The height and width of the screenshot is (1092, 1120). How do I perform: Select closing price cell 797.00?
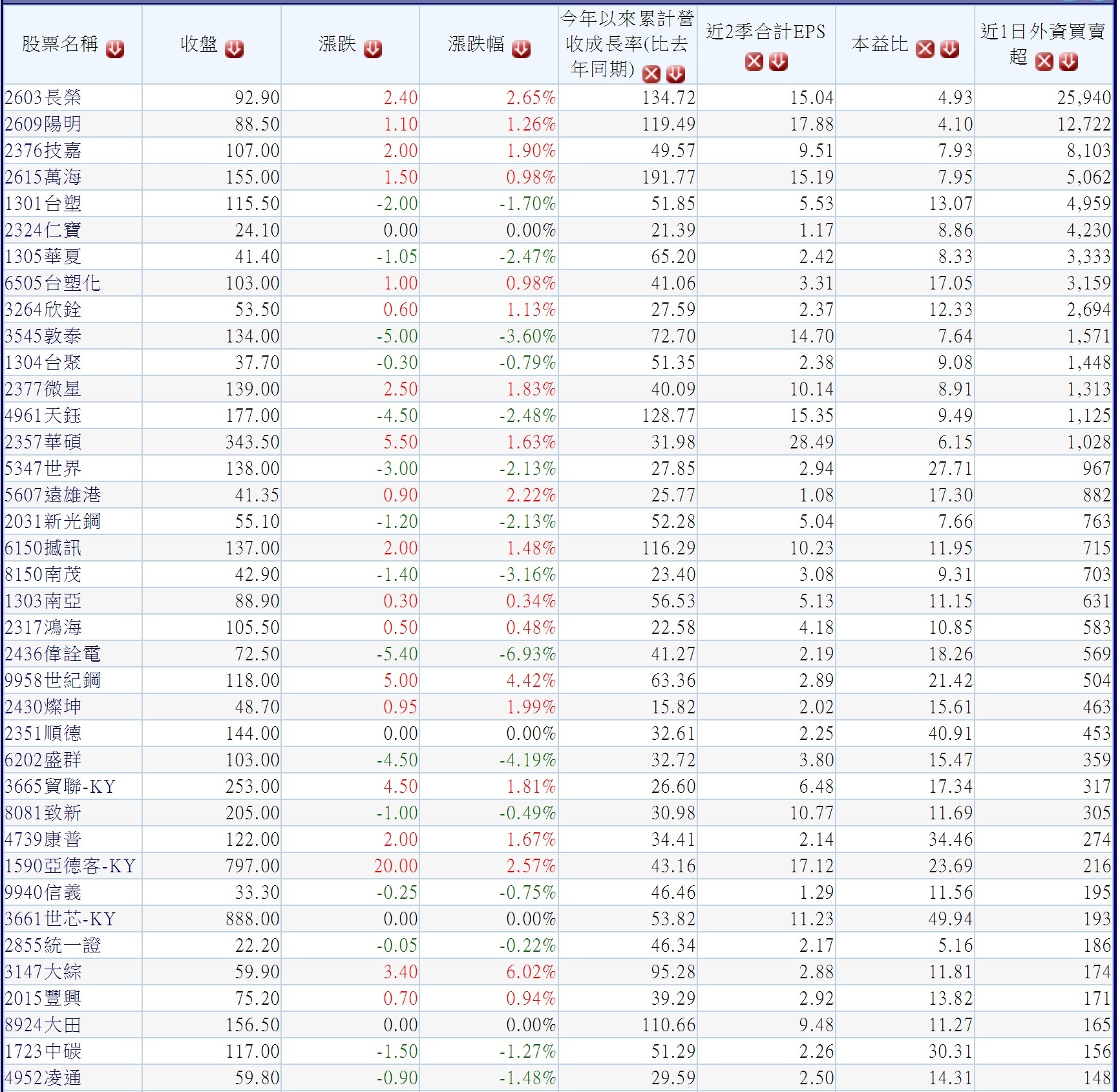[253, 866]
